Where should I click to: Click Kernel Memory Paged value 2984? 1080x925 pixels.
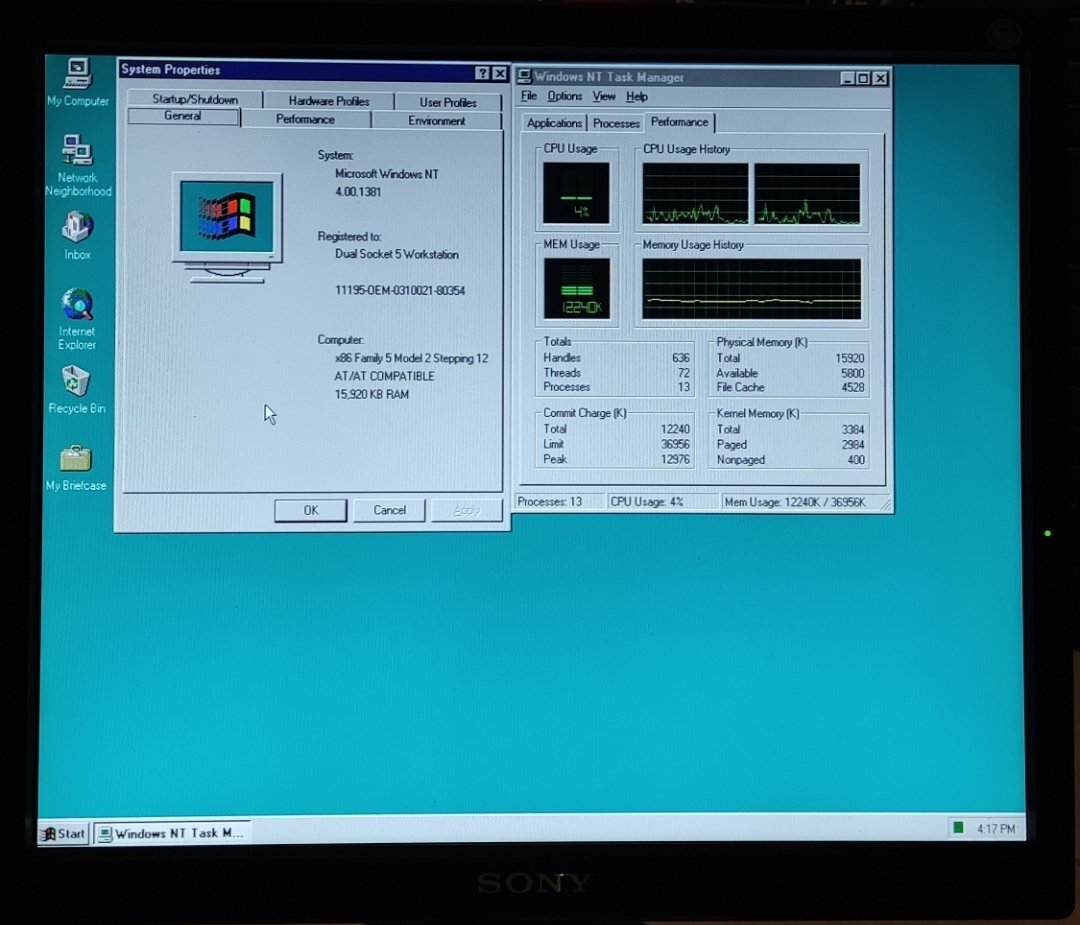pos(853,445)
